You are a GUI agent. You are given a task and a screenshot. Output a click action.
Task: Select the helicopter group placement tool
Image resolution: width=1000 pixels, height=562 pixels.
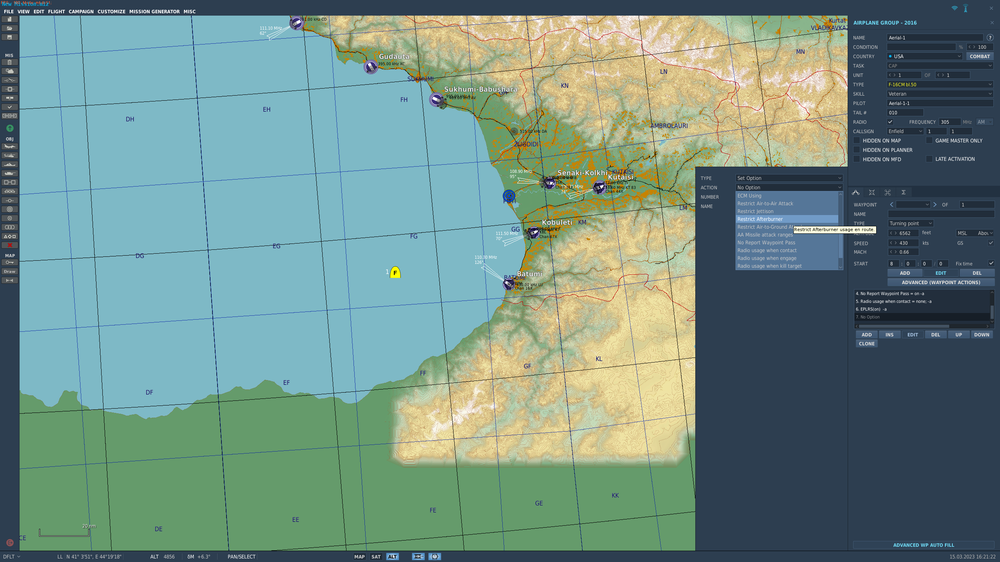point(9,156)
